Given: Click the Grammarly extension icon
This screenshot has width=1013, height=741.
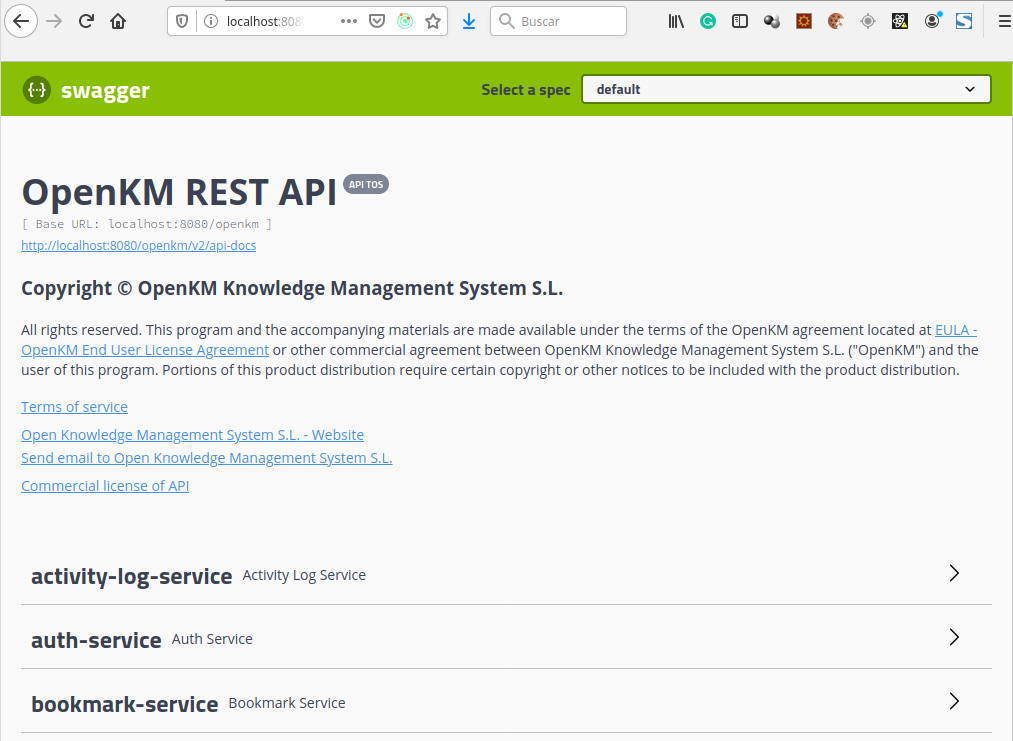Looking at the screenshot, I should [708, 21].
